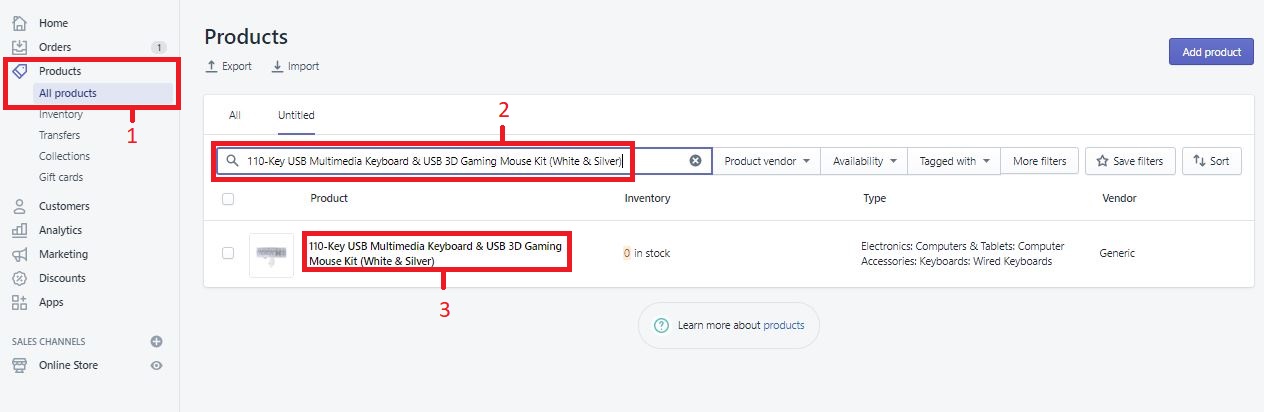The width and height of the screenshot is (1264, 412).
Task: Open the Customers section
Action: click(x=64, y=206)
